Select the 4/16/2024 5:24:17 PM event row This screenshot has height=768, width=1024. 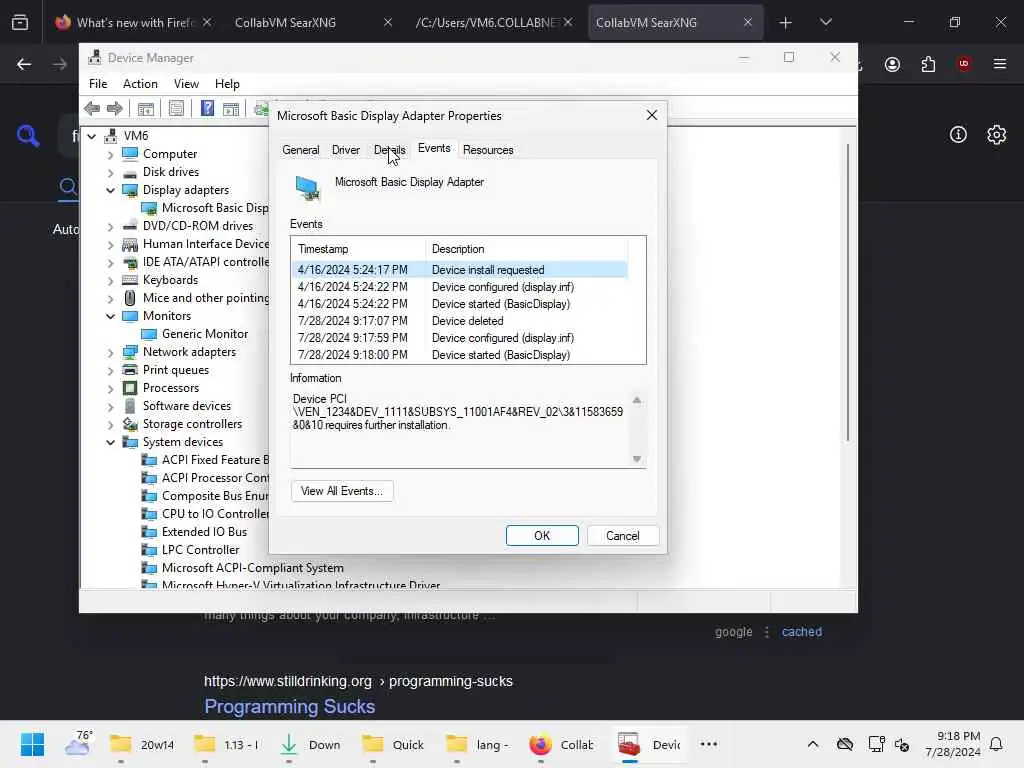pyautogui.click(x=459, y=270)
